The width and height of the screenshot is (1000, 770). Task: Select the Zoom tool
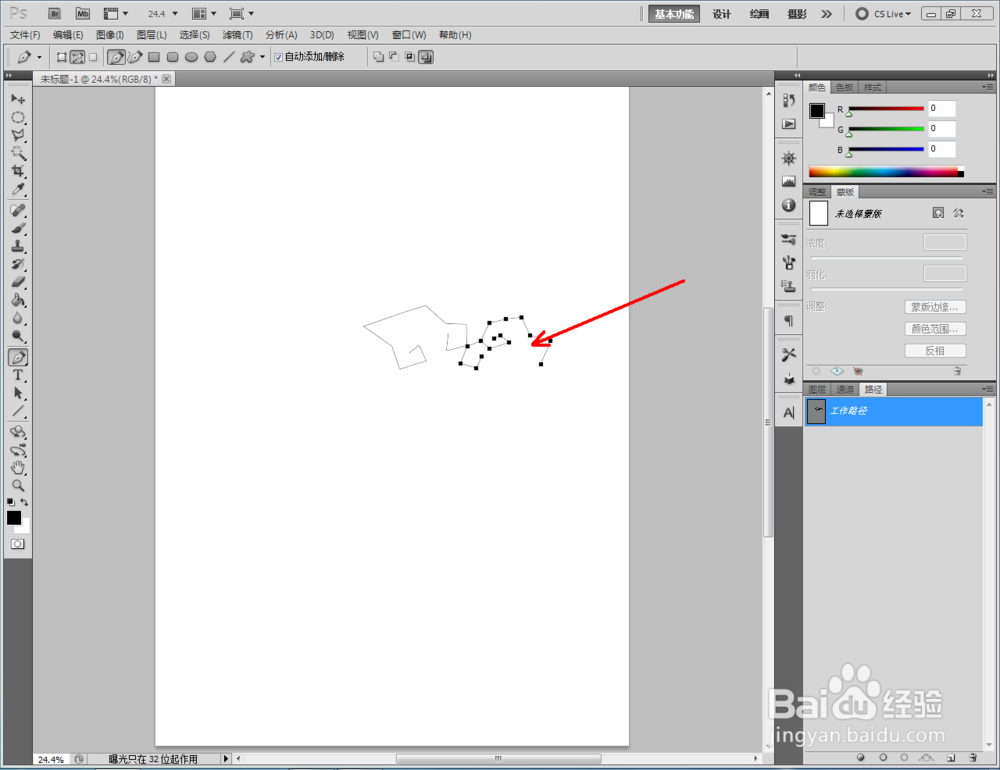pos(18,485)
